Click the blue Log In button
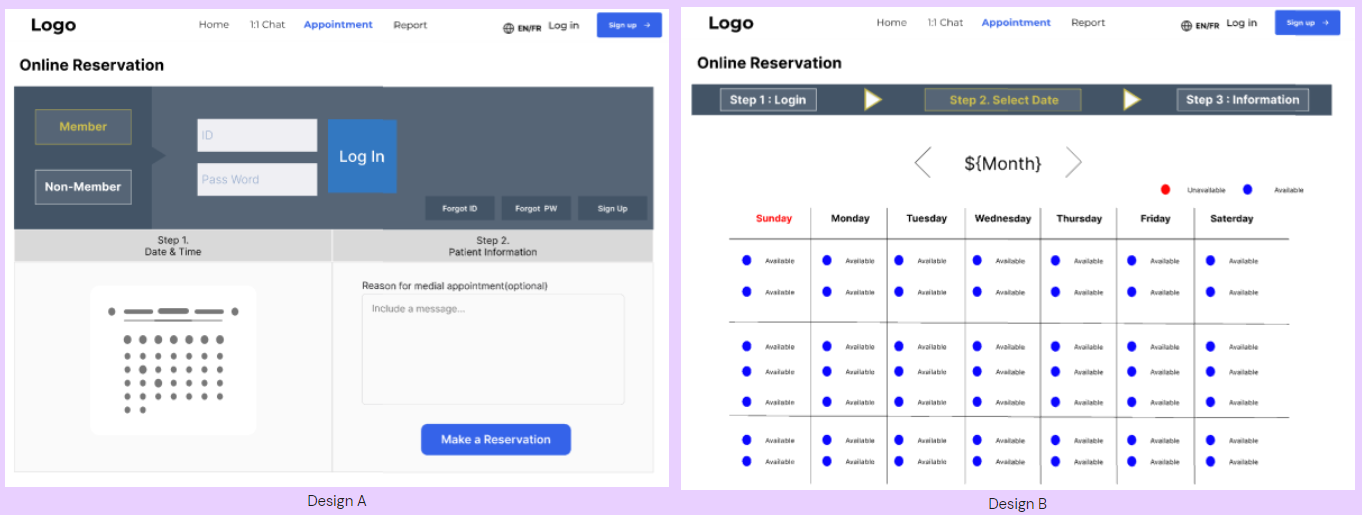Screen dimensions: 1362x515 [x=362, y=156]
